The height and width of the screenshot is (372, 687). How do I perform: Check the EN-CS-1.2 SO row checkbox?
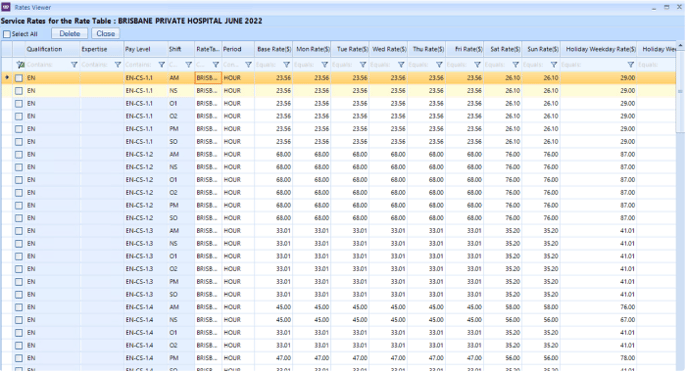18,218
